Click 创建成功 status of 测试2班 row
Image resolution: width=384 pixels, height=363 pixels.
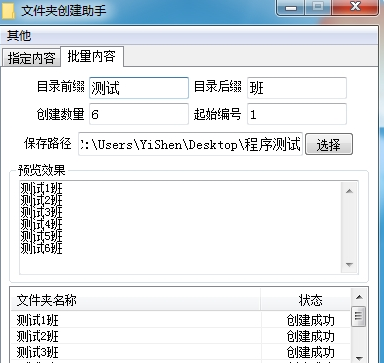pyautogui.click(x=310, y=336)
